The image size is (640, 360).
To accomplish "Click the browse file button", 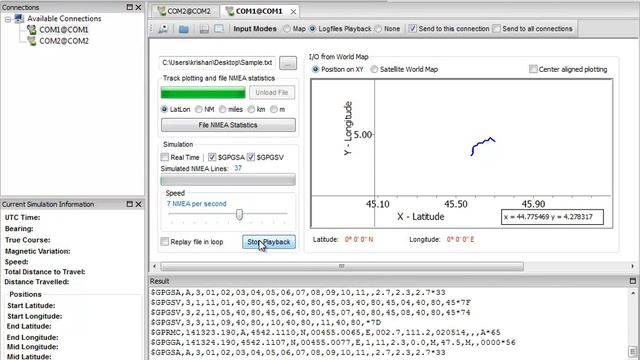I will pos(288,63).
